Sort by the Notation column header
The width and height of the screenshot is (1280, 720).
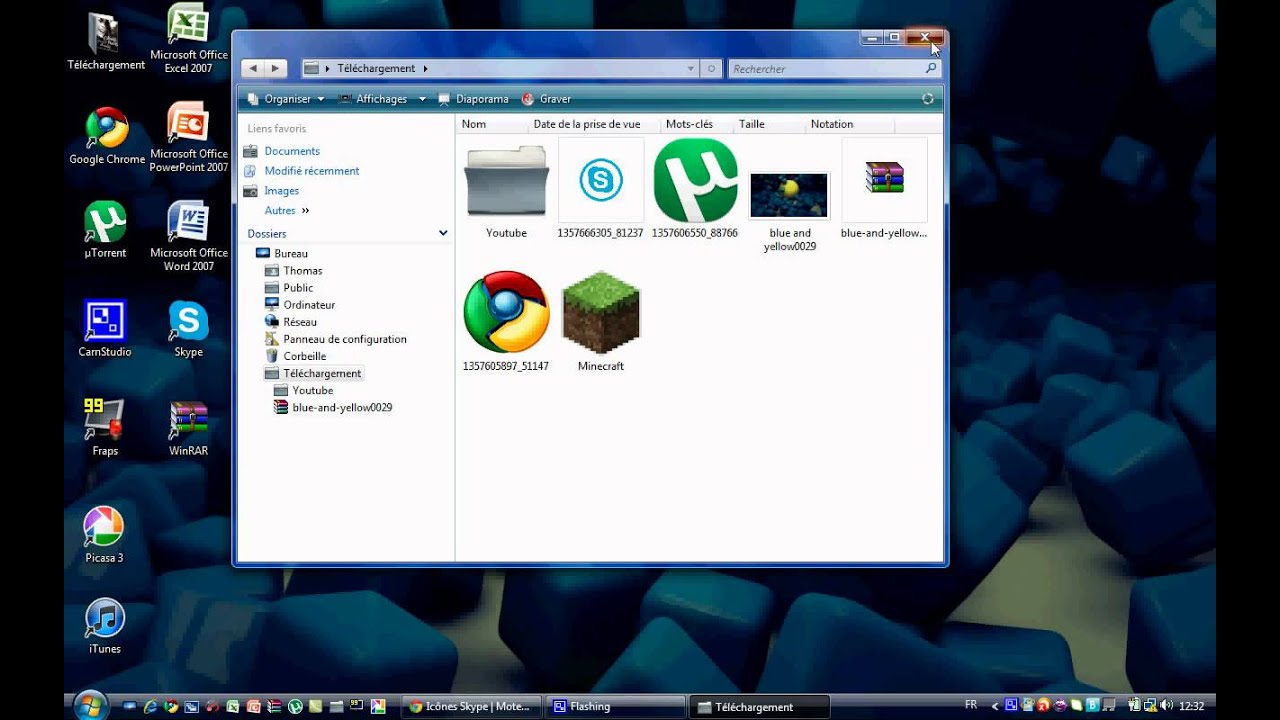[850, 124]
